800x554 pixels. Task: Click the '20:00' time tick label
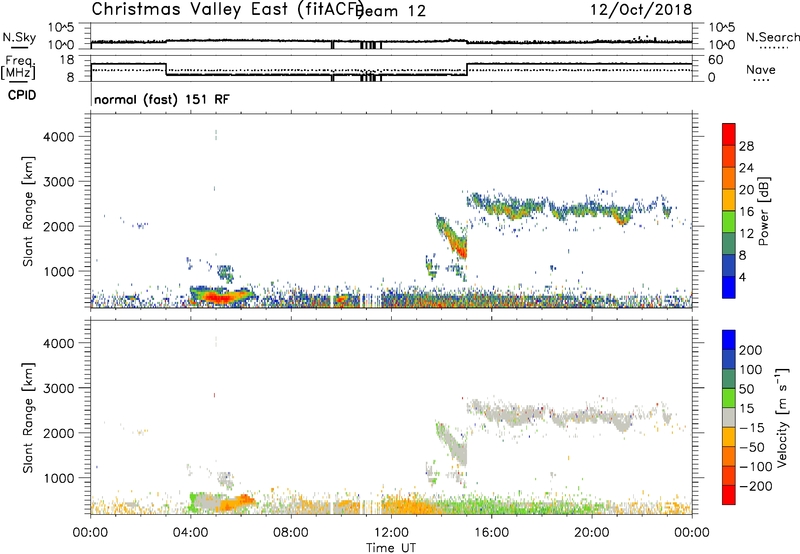[x=592, y=533]
